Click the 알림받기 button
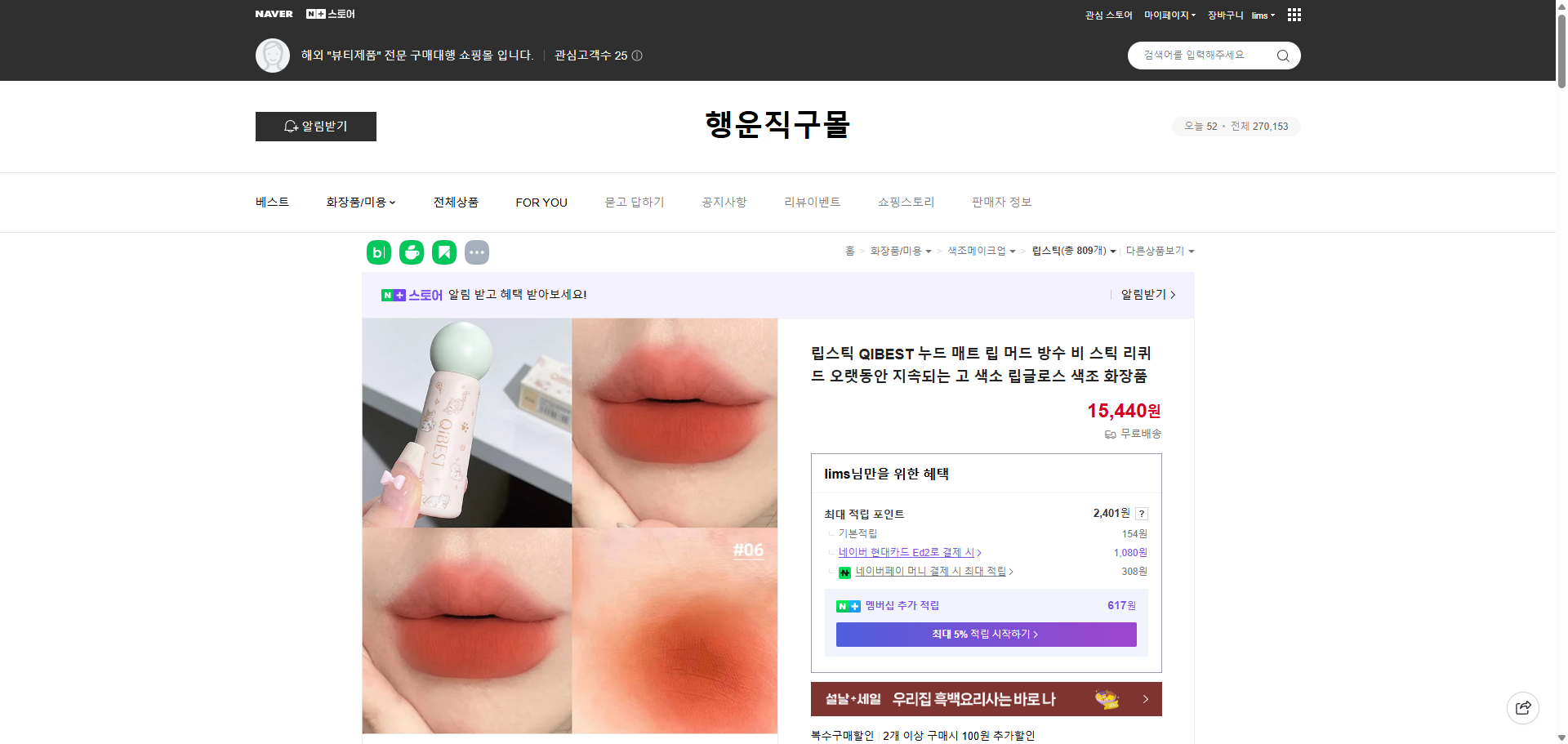Image resolution: width=1568 pixels, height=744 pixels. point(315,127)
